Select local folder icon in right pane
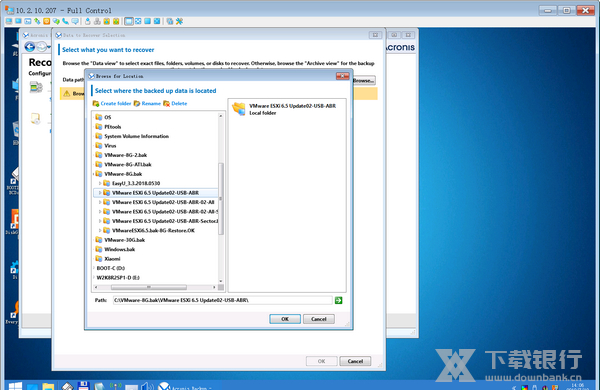The width and height of the screenshot is (600, 390). (x=239, y=109)
